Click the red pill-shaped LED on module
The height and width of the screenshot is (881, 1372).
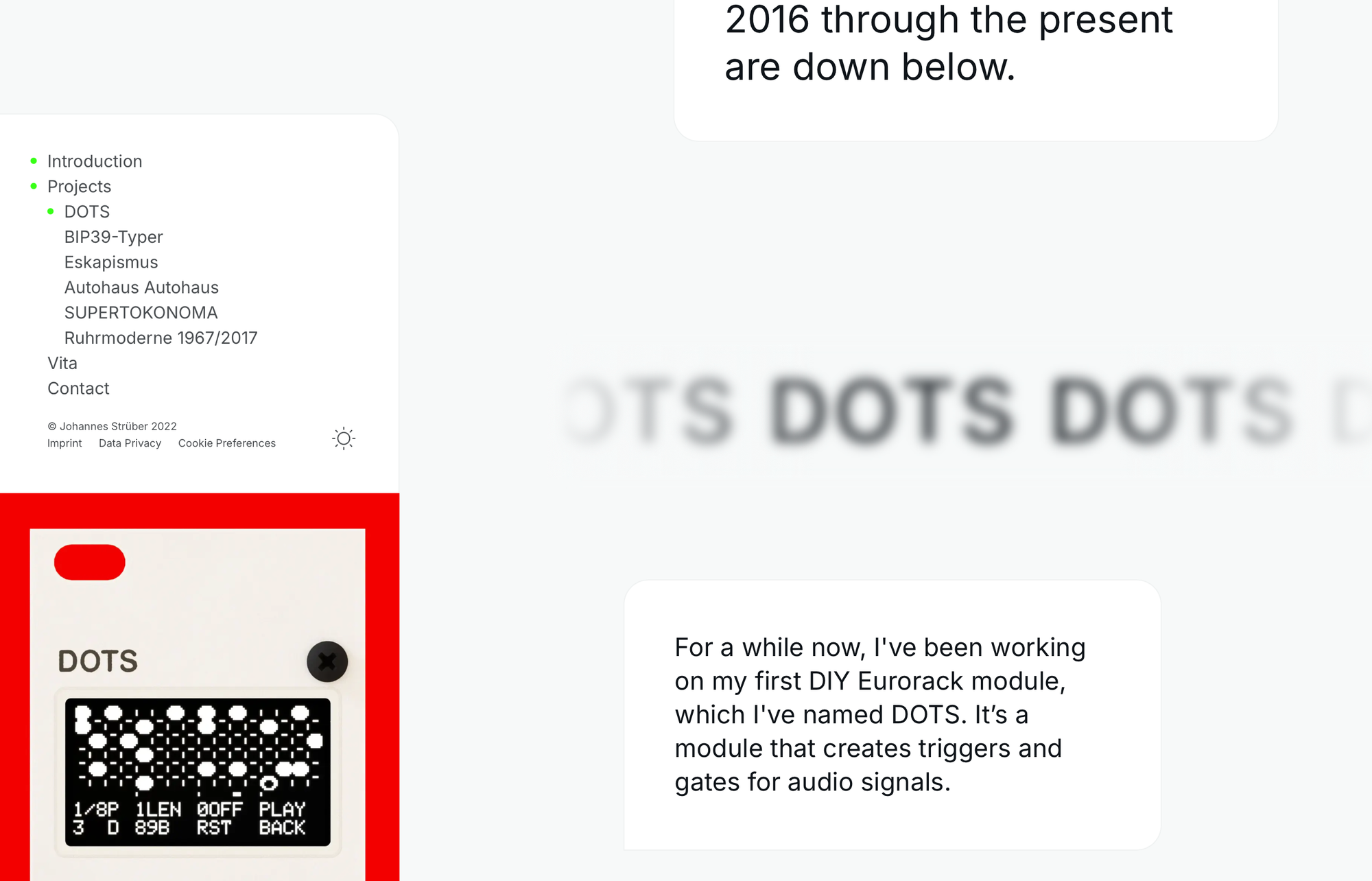pos(90,563)
